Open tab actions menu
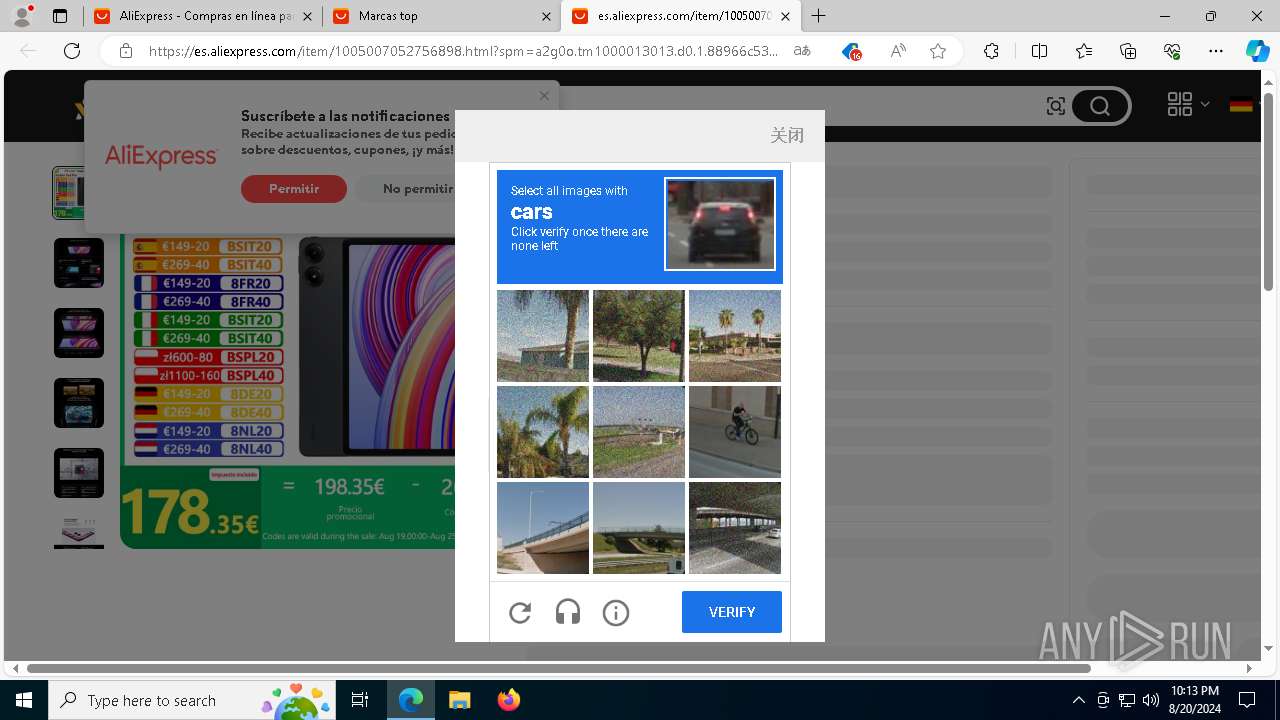Image resolution: width=1280 pixels, height=720 pixels. [60, 16]
